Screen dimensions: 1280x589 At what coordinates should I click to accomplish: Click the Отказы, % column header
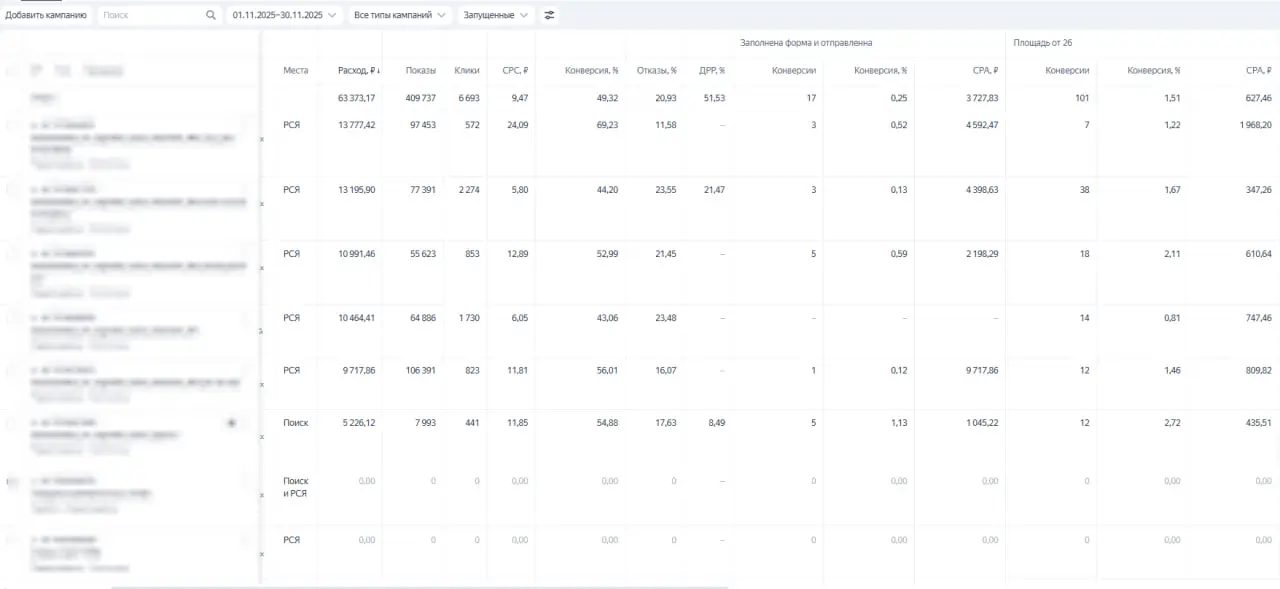pos(656,71)
